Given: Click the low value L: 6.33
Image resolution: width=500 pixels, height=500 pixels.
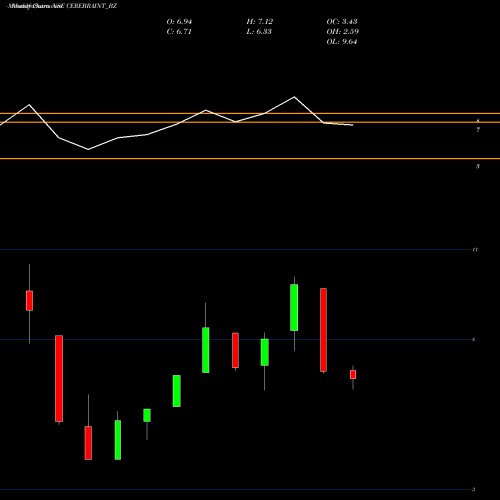Looking at the screenshot, I should coord(259,32).
